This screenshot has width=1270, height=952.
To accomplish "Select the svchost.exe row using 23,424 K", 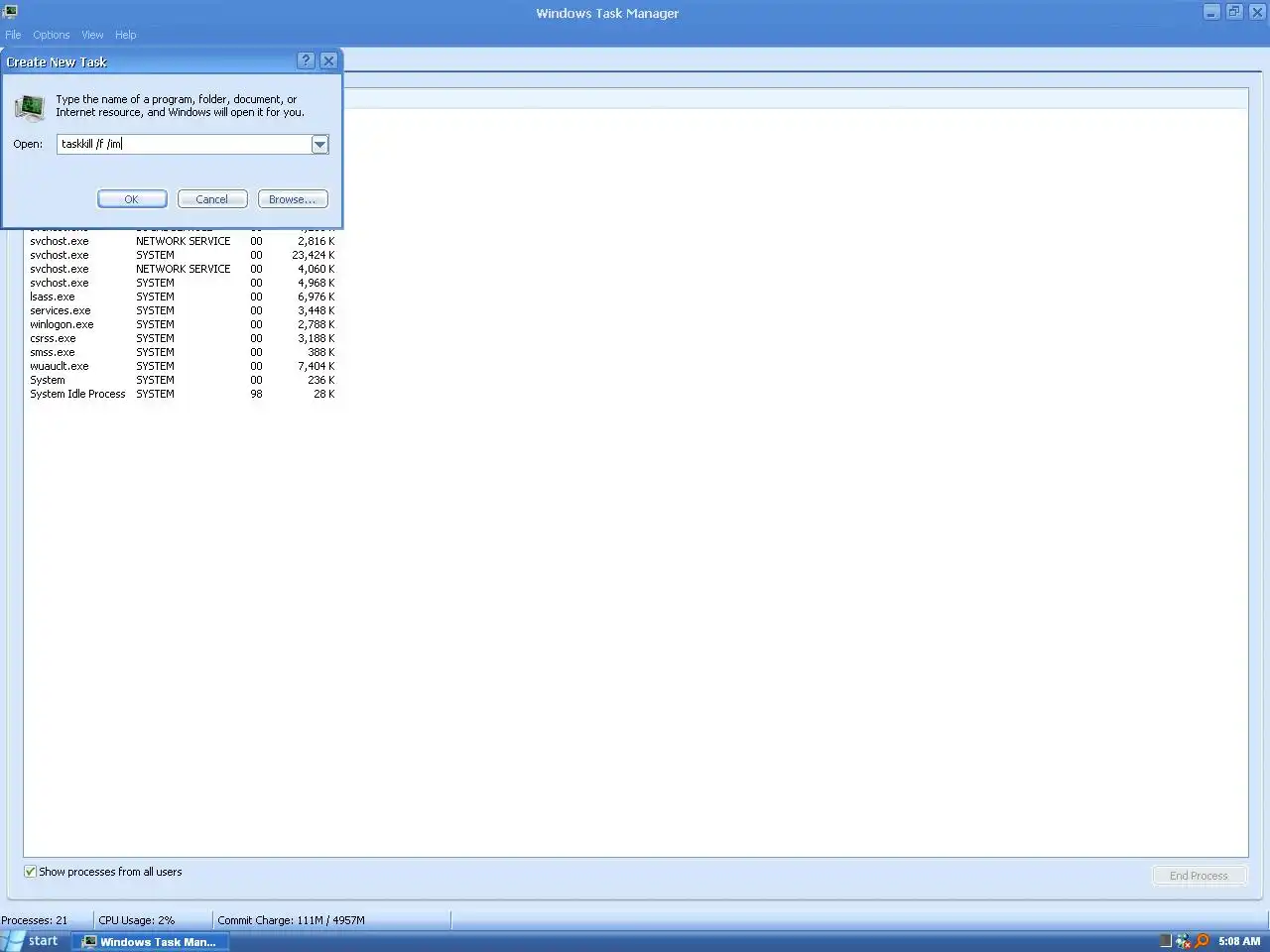I will tap(182, 255).
